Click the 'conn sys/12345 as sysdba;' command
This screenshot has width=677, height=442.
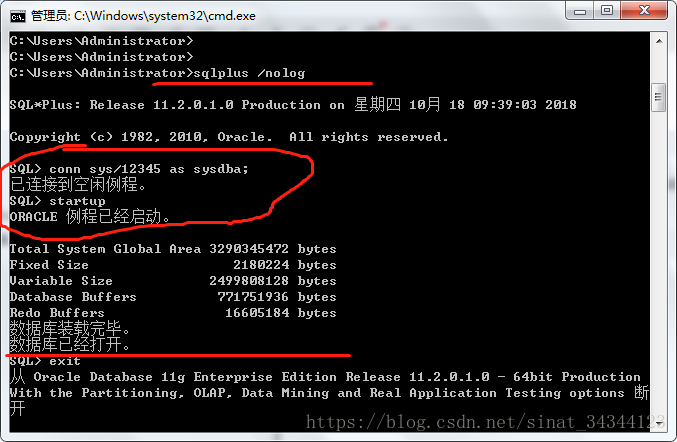pyautogui.click(x=149, y=169)
